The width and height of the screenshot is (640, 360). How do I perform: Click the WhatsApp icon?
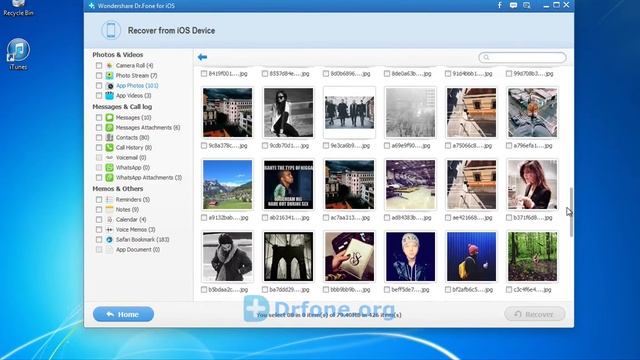(x=109, y=167)
